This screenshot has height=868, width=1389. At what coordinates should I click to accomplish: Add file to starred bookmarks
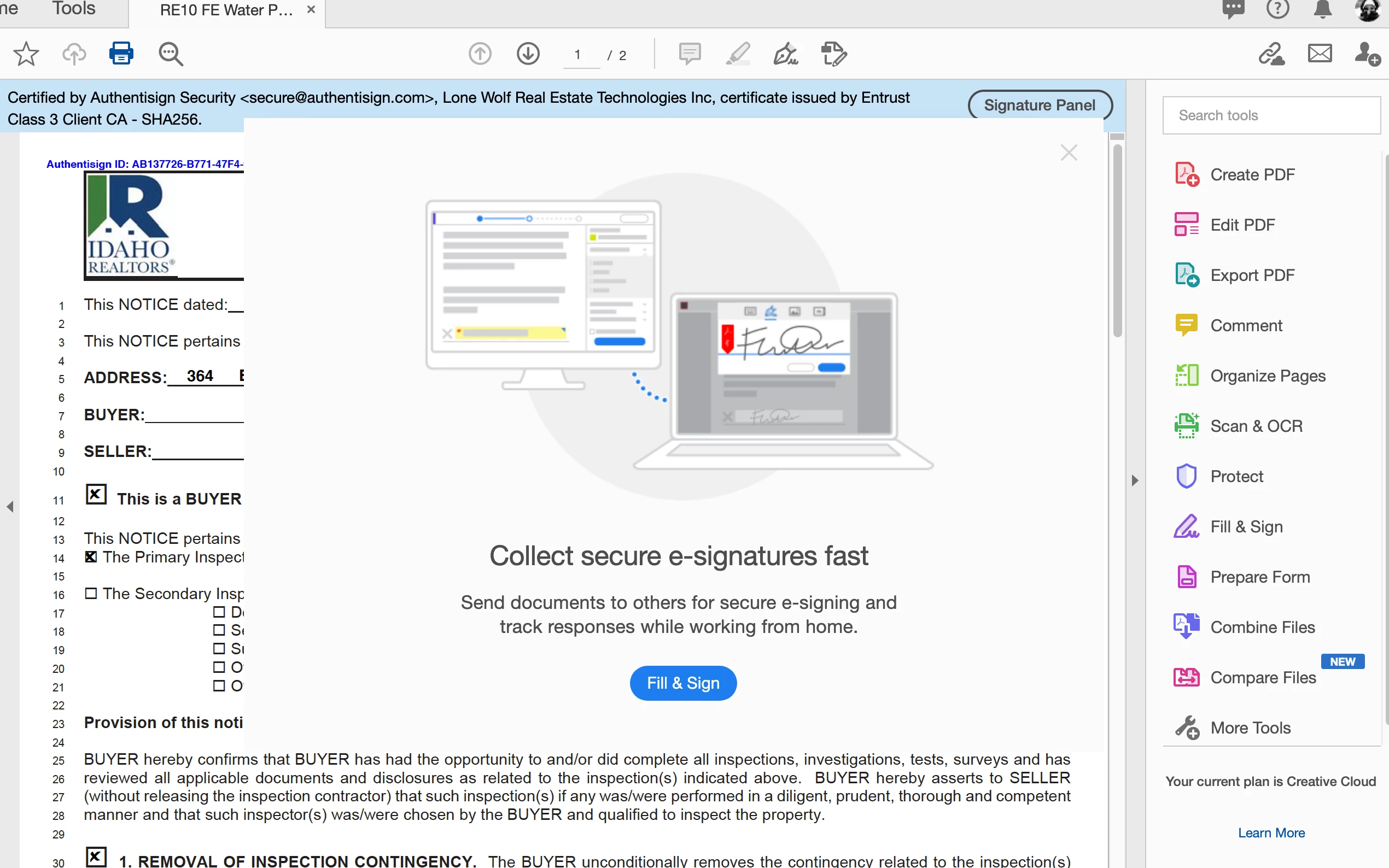[26, 54]
